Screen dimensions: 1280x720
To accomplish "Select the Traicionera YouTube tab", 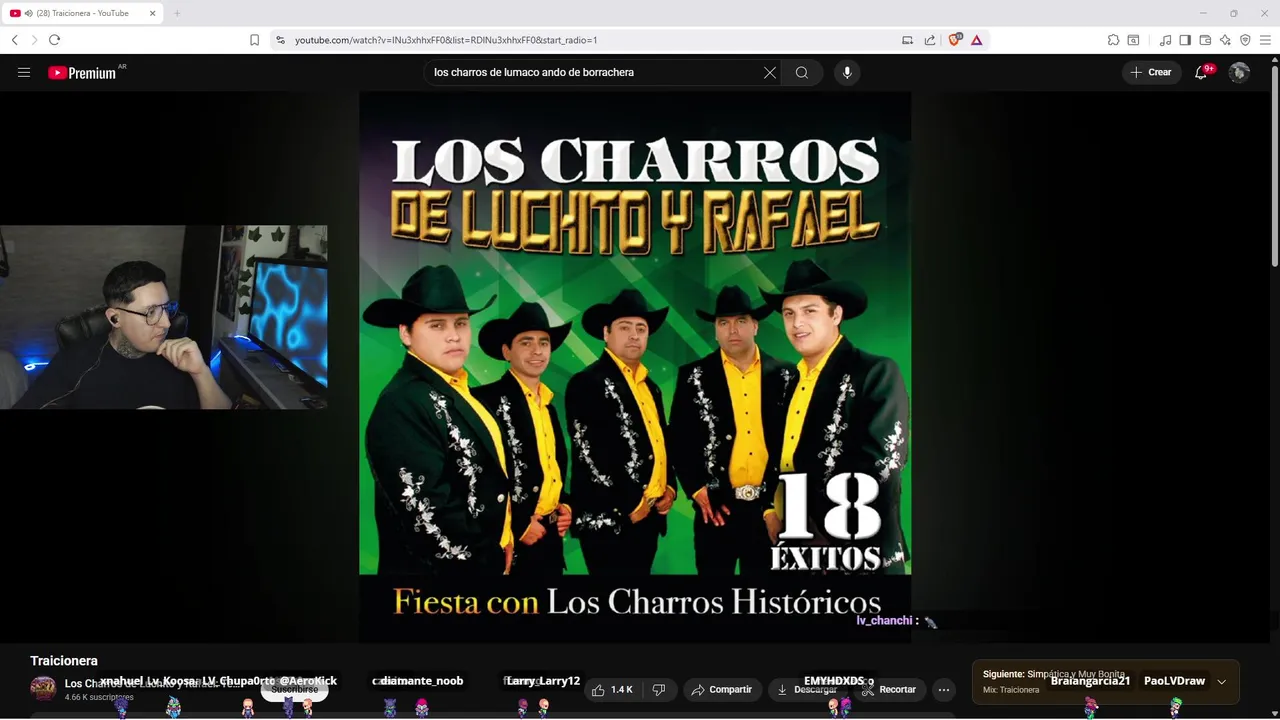I will (83, 13).
